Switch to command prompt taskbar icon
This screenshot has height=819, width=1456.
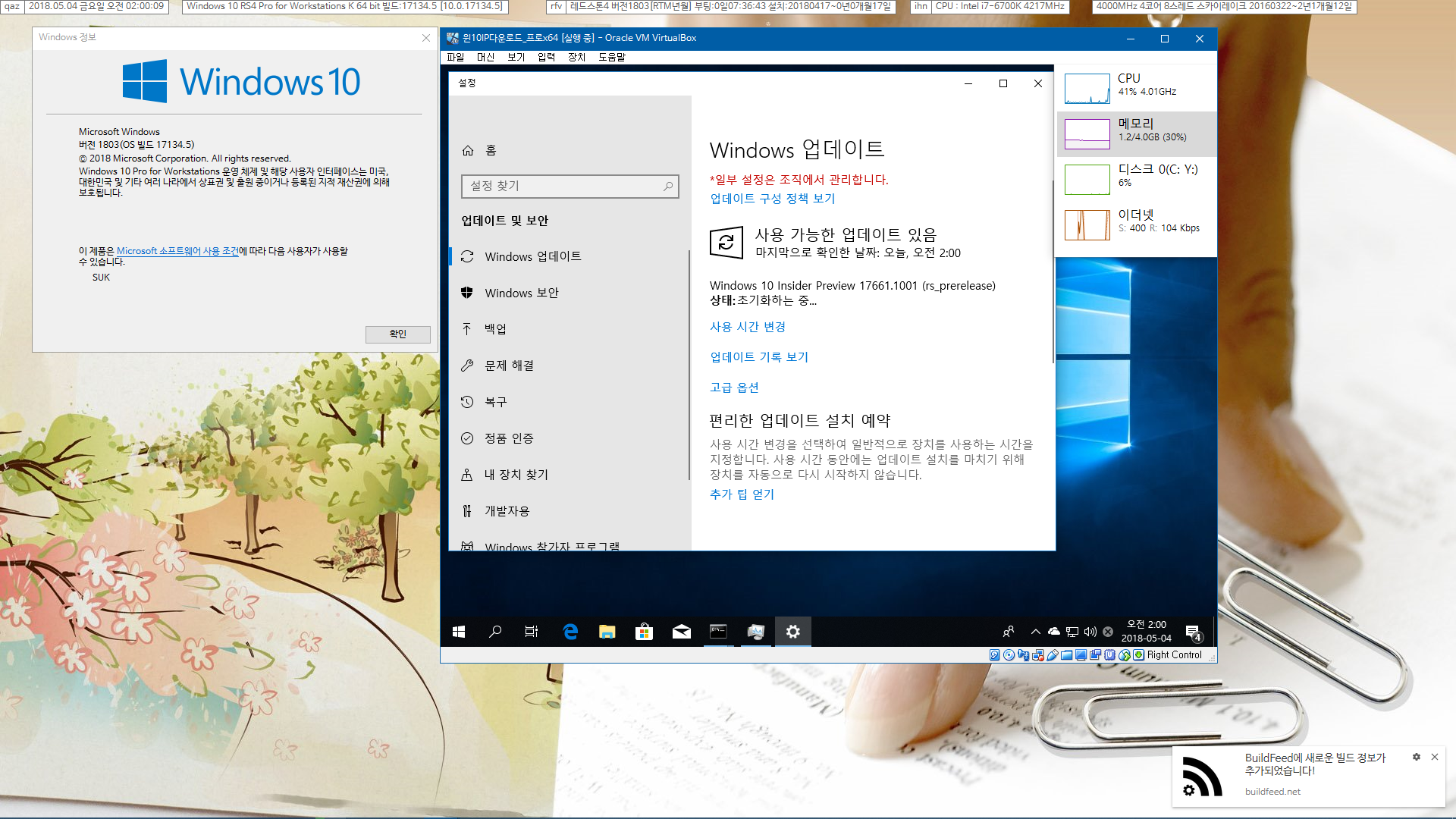pyautogui.click(x=718, y=632)
